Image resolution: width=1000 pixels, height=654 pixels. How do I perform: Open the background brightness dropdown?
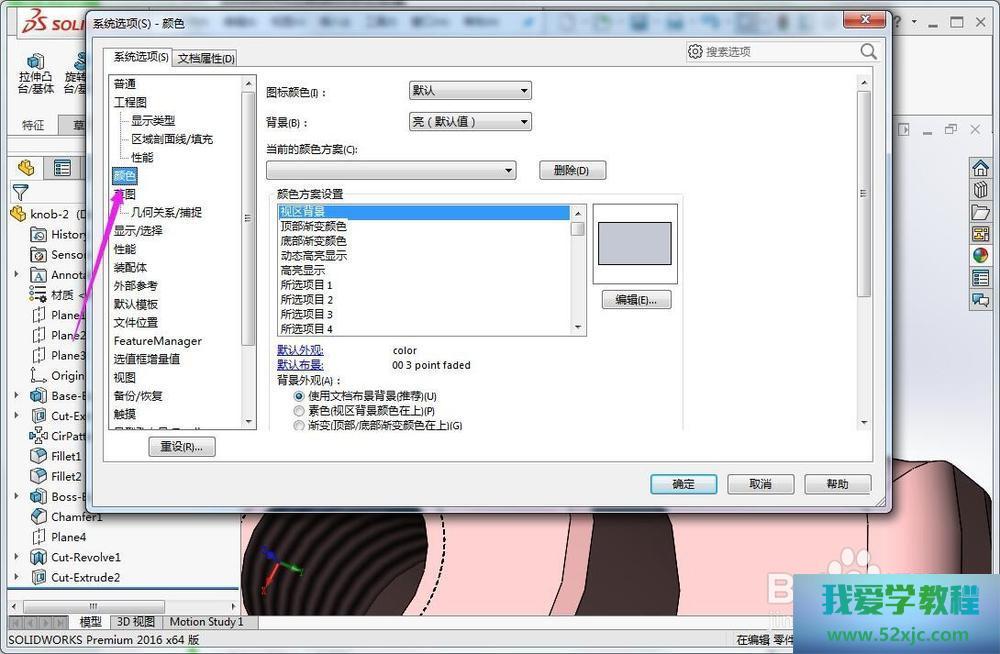click(x=470, y=122)
